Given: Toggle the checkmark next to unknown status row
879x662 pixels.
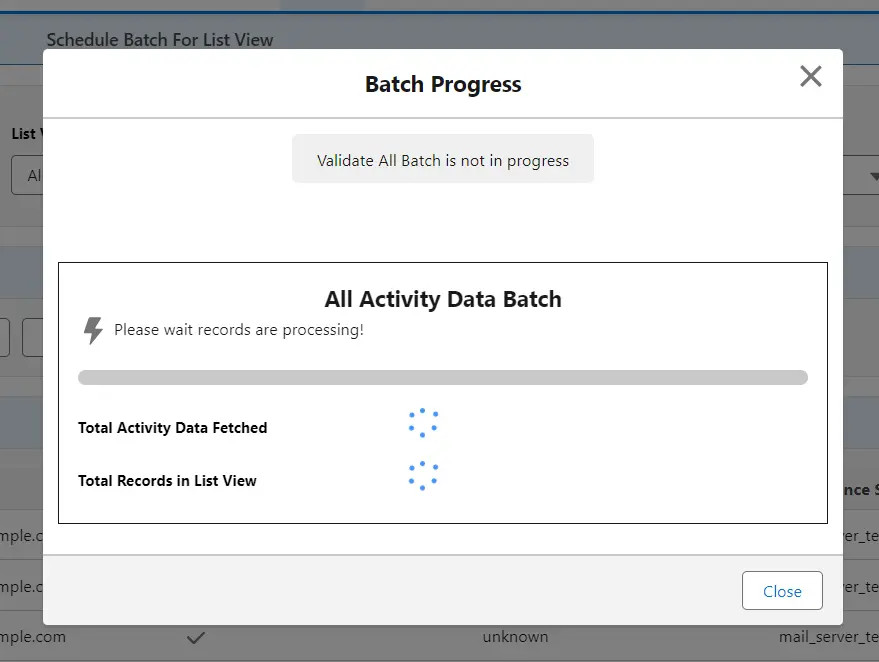Looking at the screenshot, I should (x=196, y=636).
